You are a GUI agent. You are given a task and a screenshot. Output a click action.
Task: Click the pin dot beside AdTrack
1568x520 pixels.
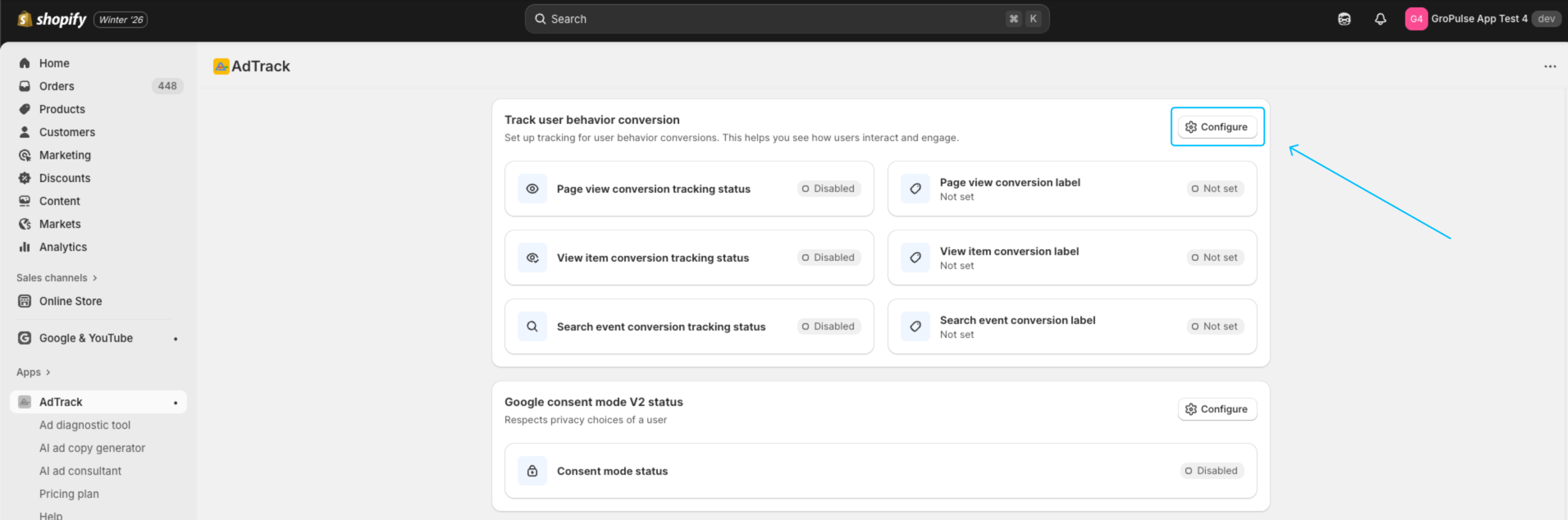[175, 402]
